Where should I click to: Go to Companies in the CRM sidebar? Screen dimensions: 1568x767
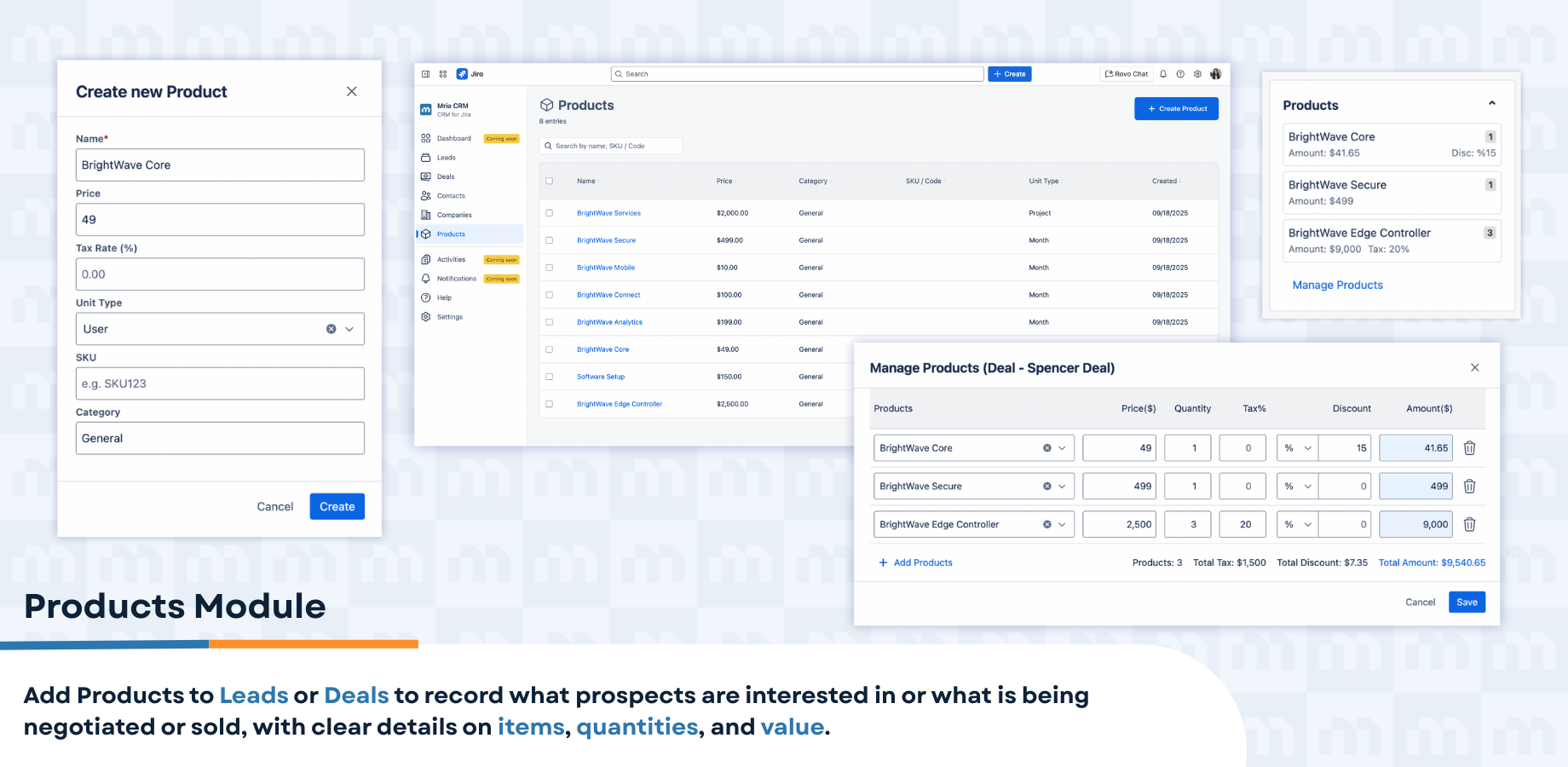[447, 215]
